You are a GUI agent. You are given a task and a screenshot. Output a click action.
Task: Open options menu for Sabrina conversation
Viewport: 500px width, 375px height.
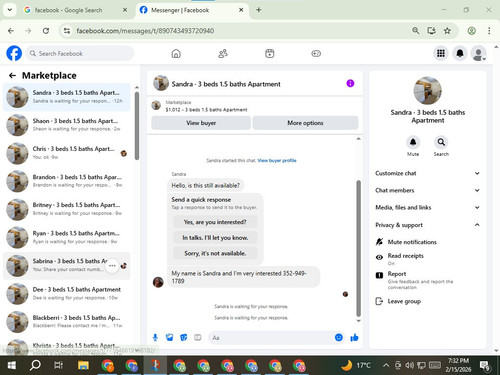coord(112,266)
